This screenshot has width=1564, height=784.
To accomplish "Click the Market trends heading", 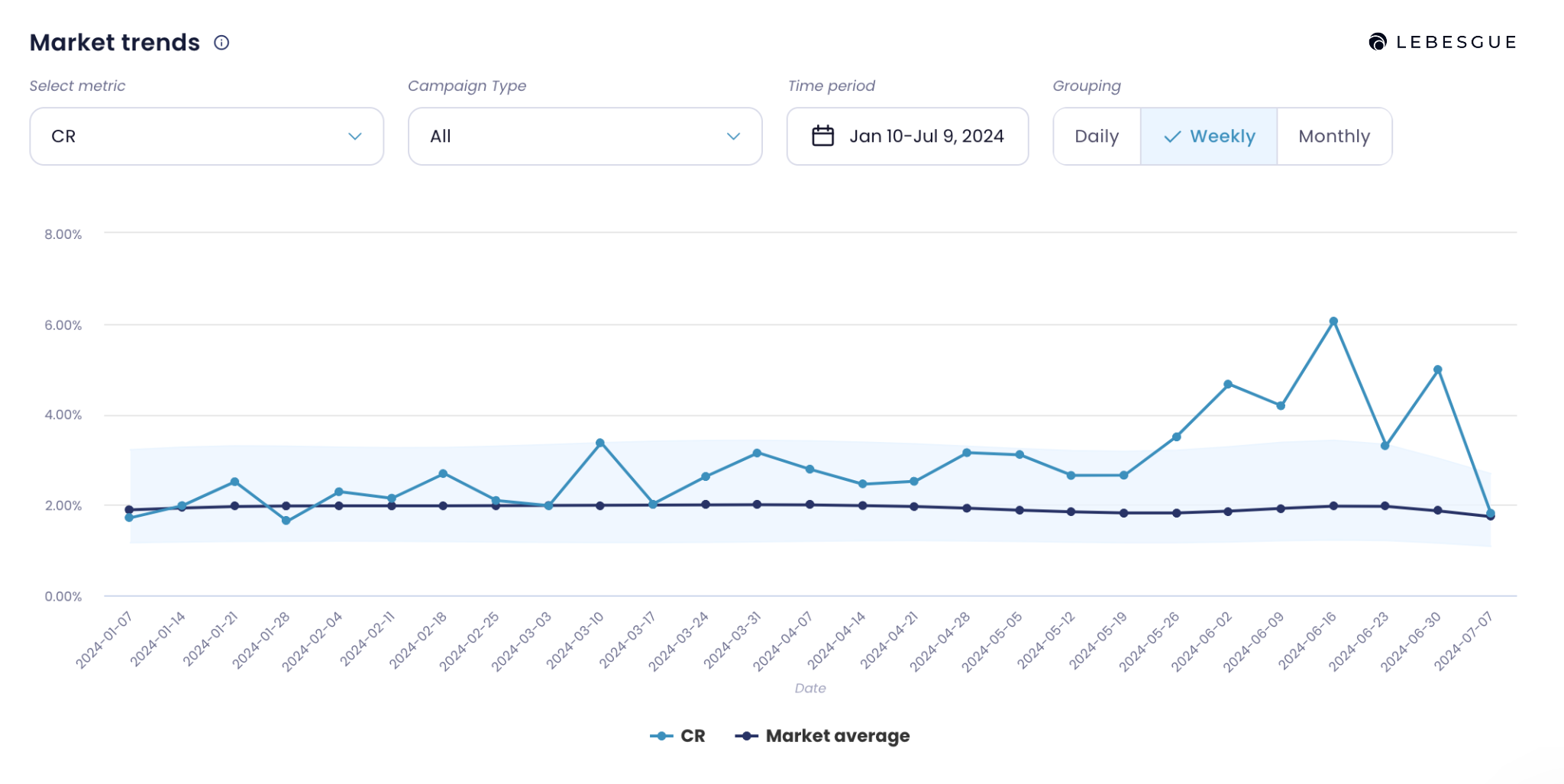I will 113,42.
